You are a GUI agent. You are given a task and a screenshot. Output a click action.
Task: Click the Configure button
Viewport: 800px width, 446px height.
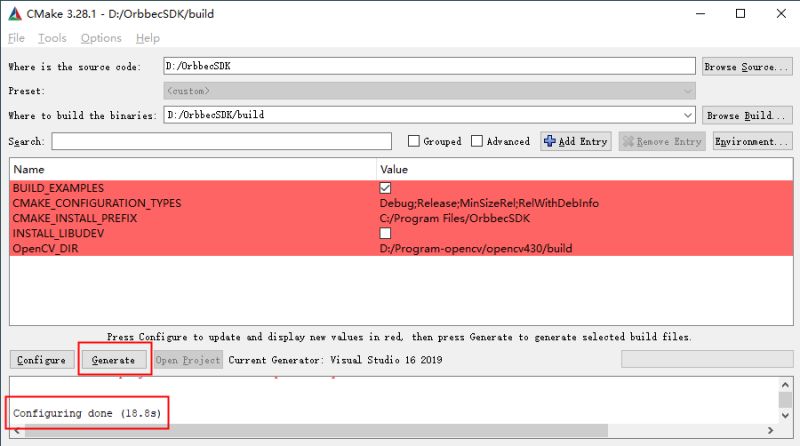(41, 360)
